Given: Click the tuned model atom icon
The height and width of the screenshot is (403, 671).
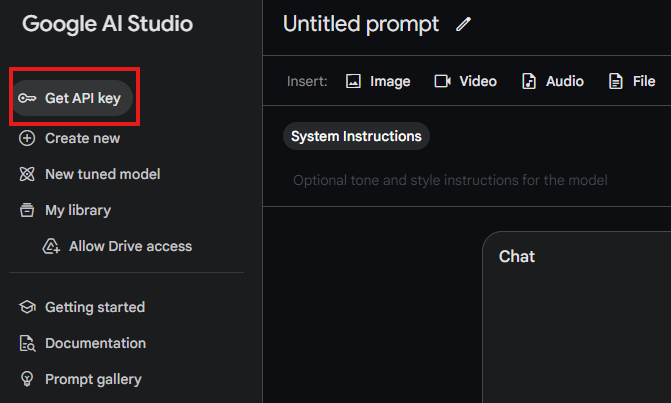Looking at the screenshot, I should [x=27, y=174].
